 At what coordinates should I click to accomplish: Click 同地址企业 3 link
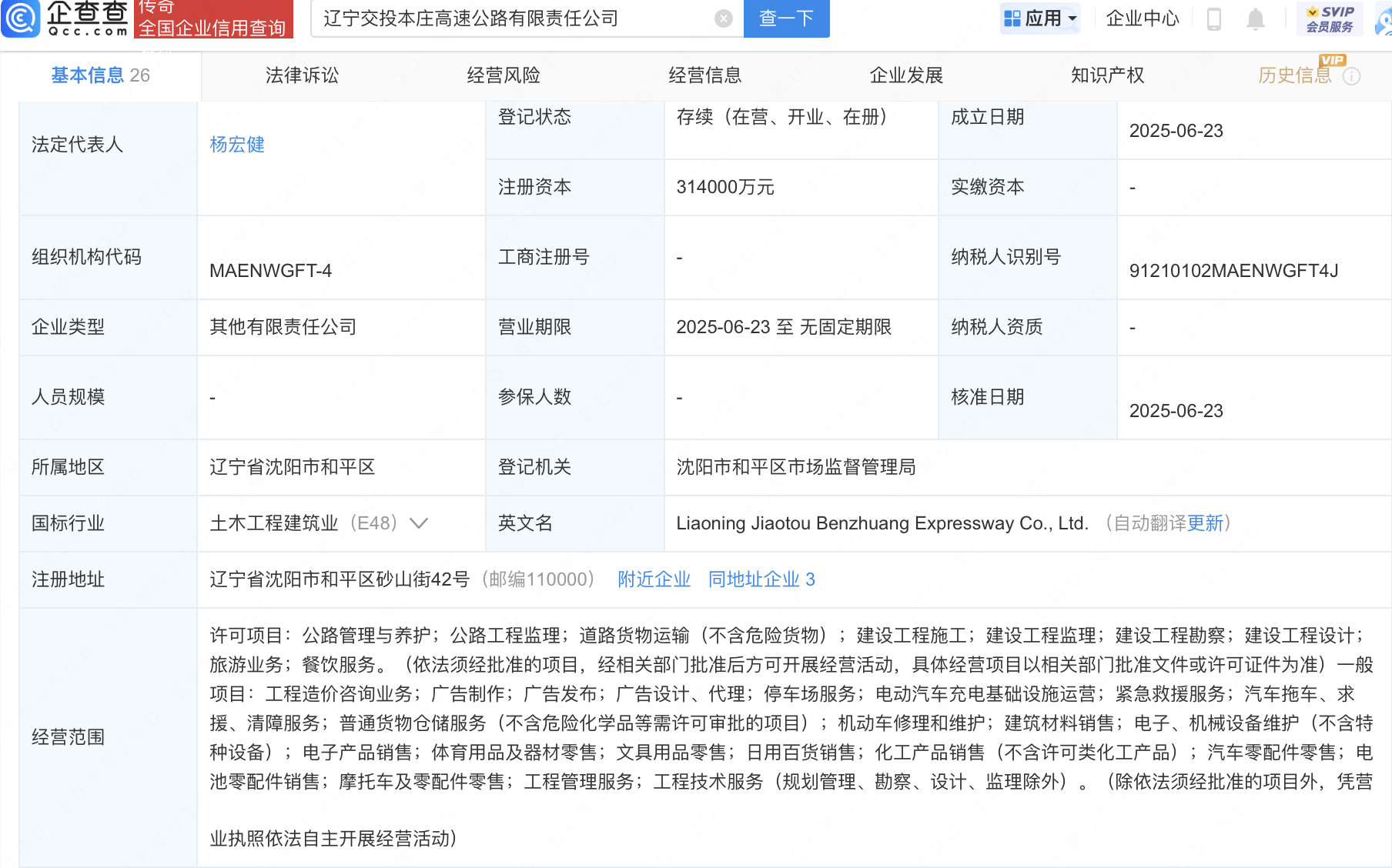pyautogui.click(x=761, y=579)
